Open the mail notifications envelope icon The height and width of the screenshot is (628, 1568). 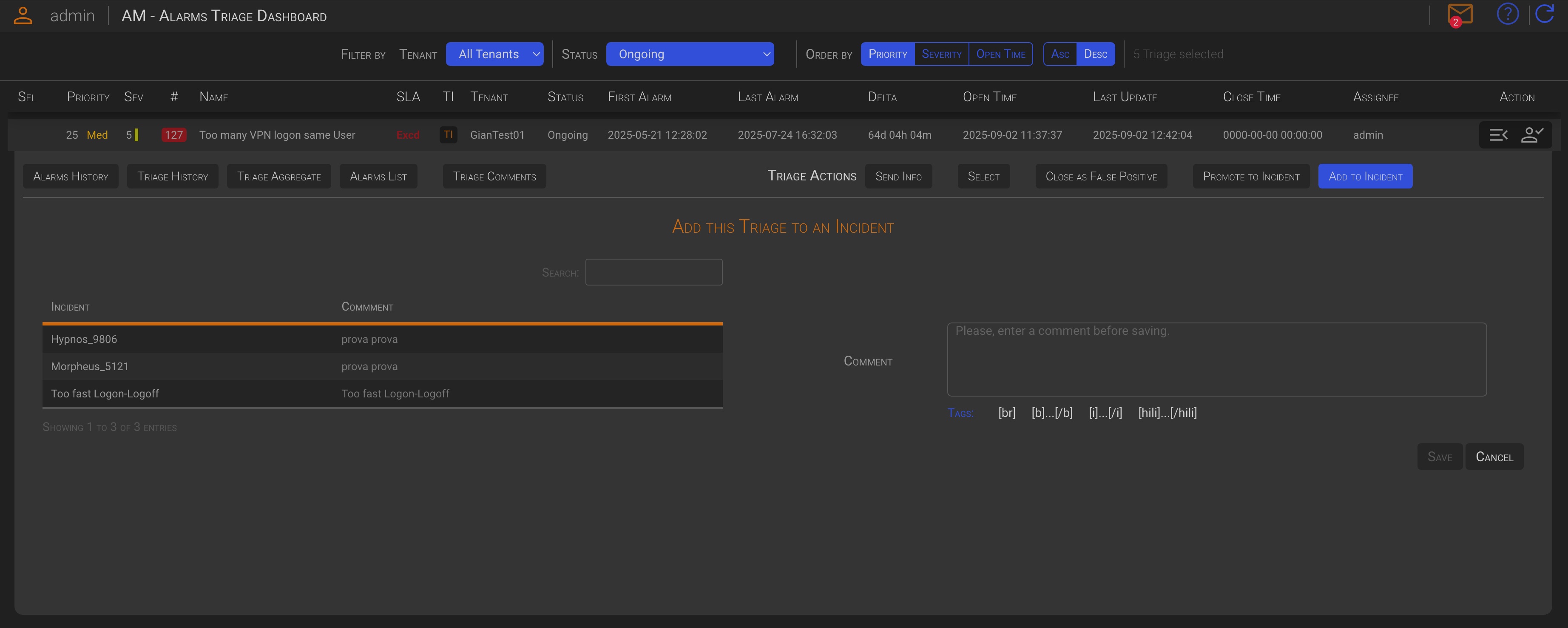pos(1459,14)
